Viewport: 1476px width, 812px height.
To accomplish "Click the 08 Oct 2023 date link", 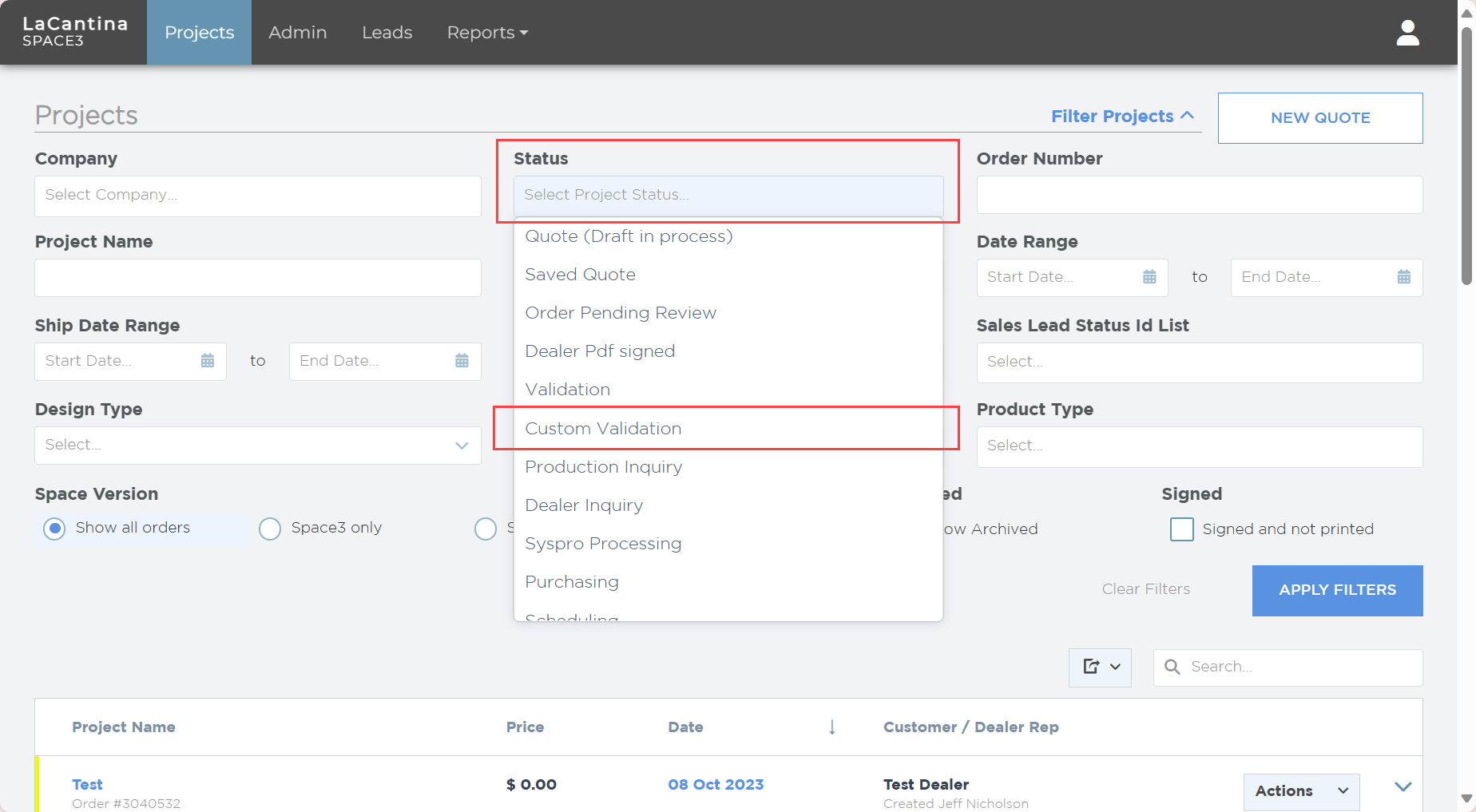I will click(716, 785).
